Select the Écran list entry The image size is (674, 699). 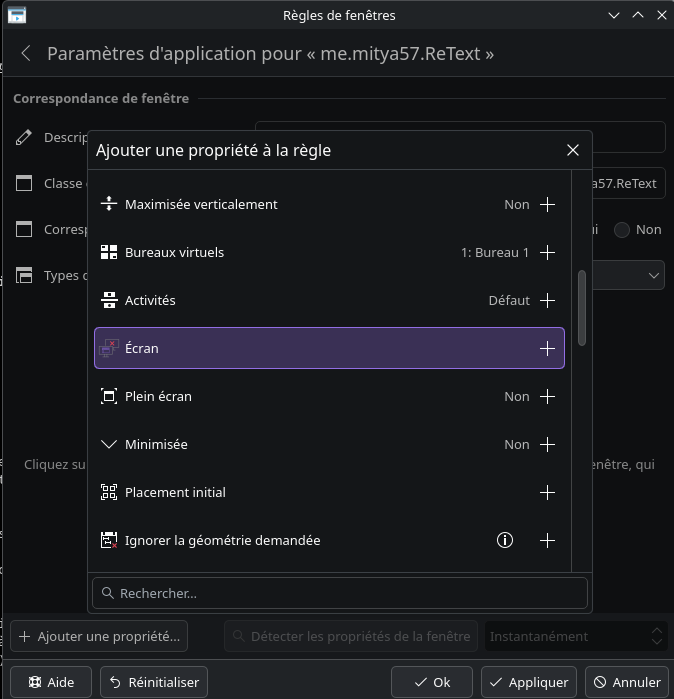[300, 348]
